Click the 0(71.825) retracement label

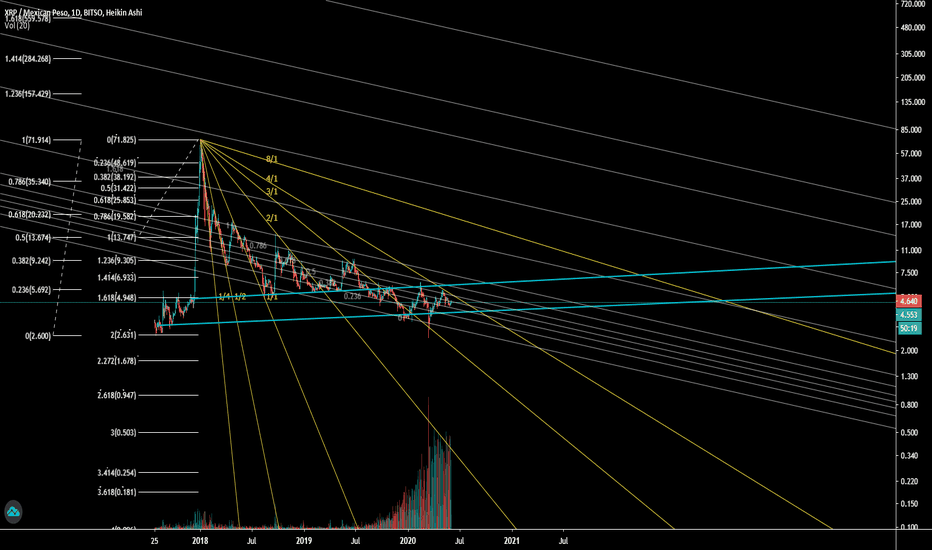121,140
